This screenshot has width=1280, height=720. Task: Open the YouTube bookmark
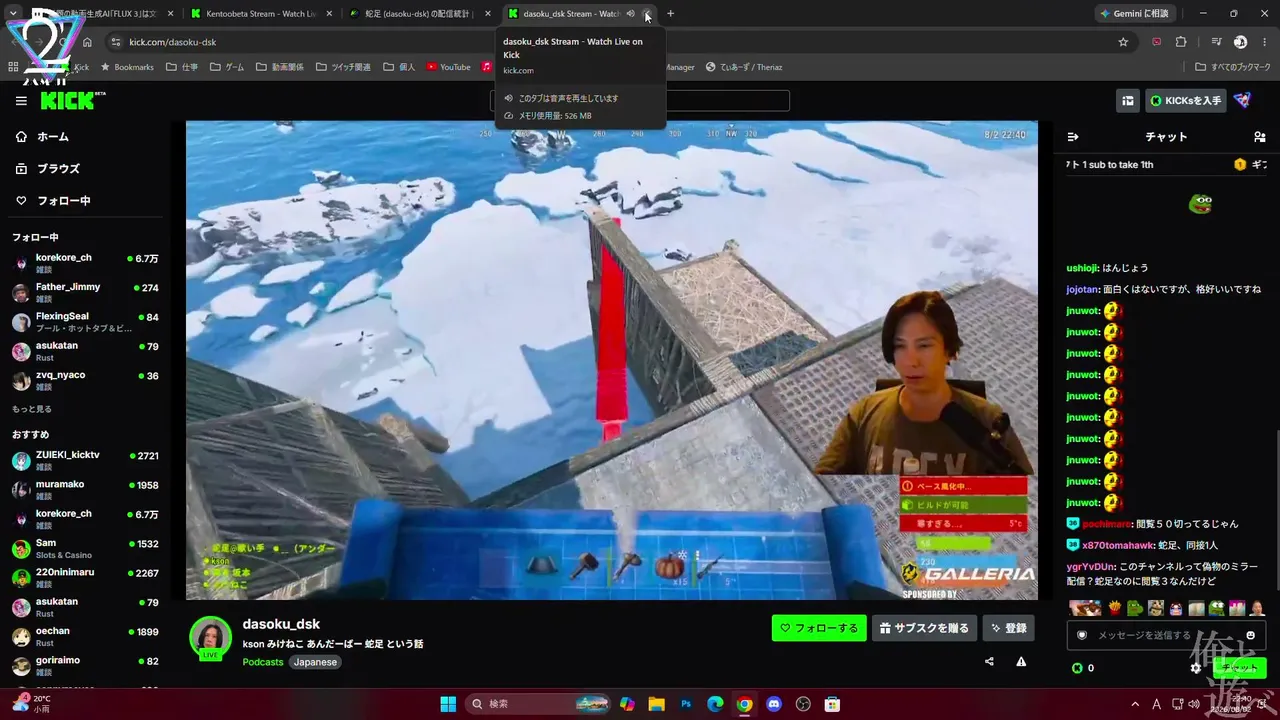click(x=448, y=67)
